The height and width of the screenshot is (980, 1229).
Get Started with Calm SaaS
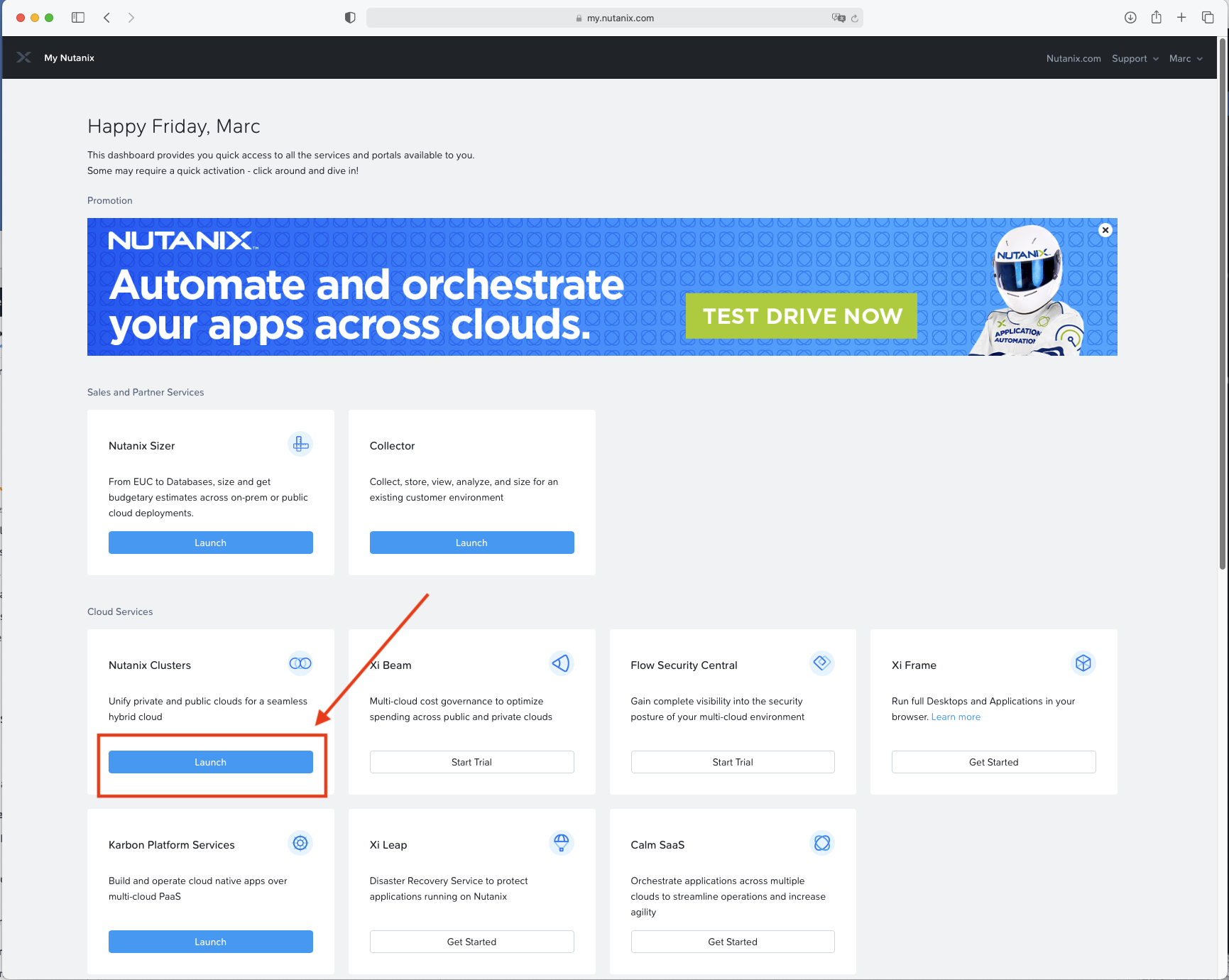click(733, 942)
